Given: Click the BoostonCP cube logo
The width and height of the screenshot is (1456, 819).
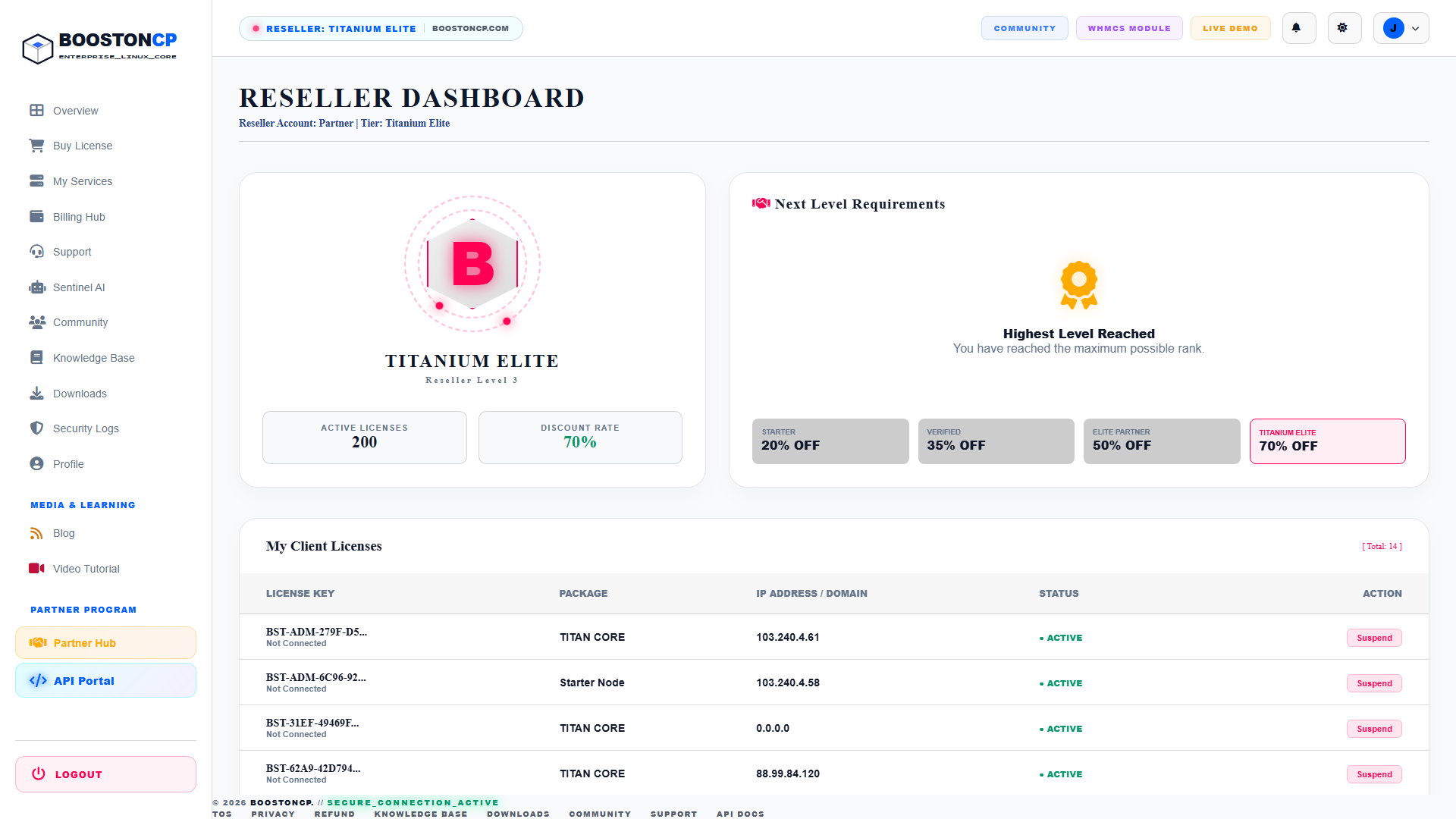Looking at the screenshot, I should pyautogui.click(x=37, y=49).
